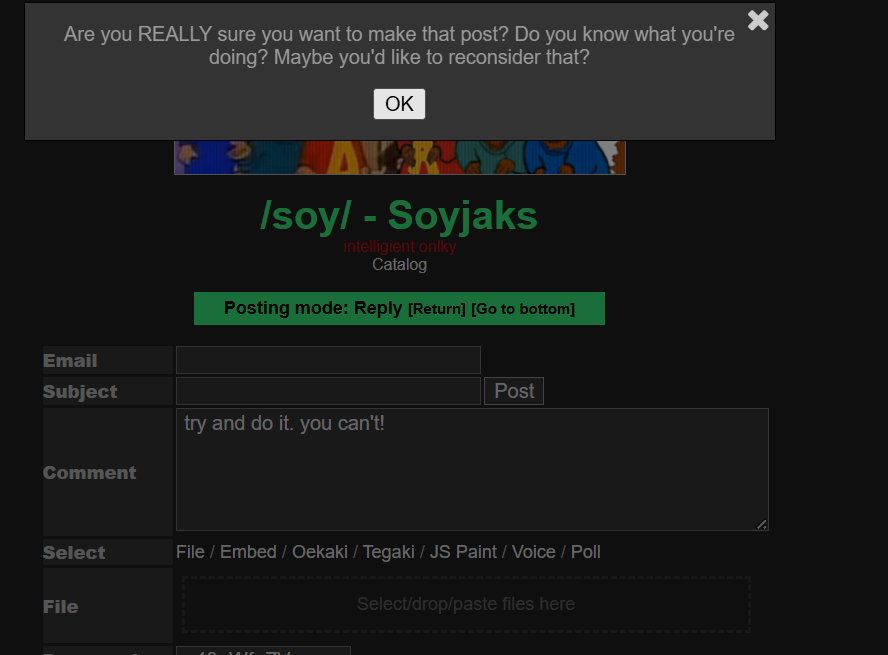Click into the Subject text field
The image size is (888, 655).
click(328, 391)
